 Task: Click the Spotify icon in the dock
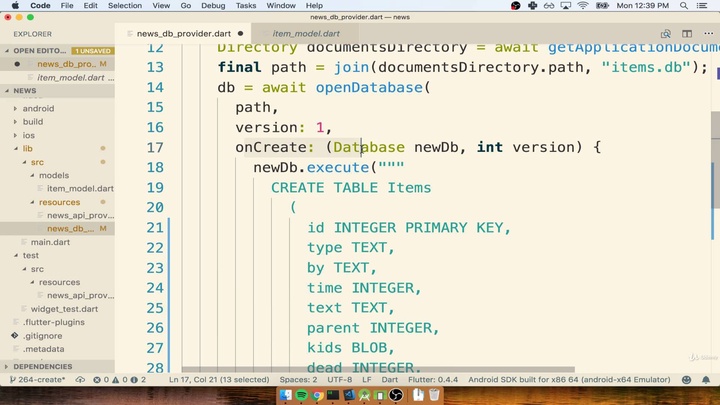click(301, 396)
